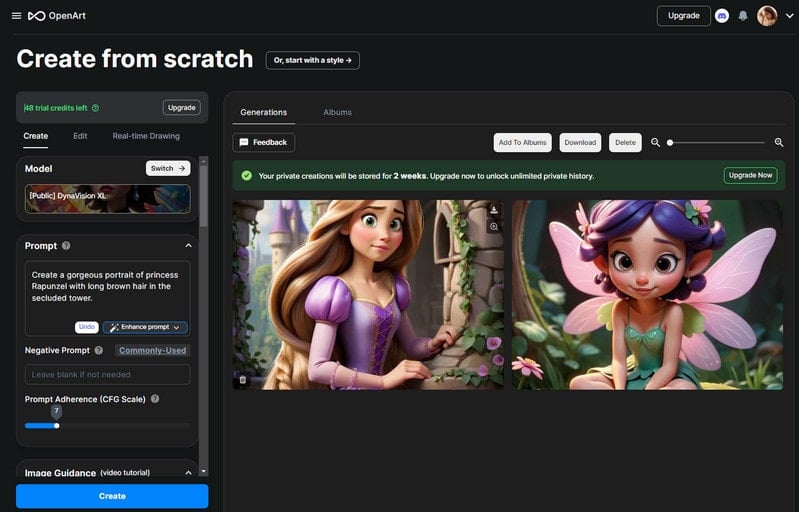Click the Download button
Image resolution: width=799 pixels, height=512 pixels.
click(x=580, y=143)
